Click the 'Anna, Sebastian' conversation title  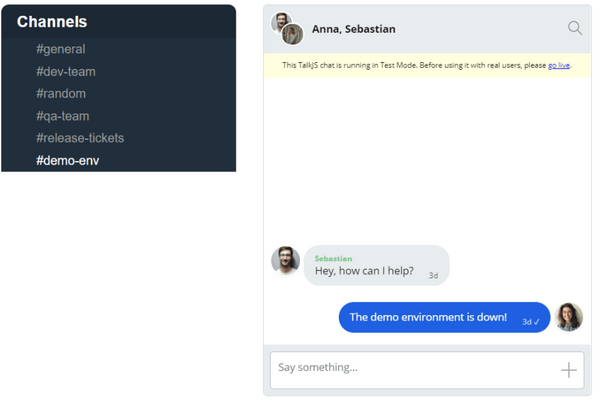tap(354, 29)
